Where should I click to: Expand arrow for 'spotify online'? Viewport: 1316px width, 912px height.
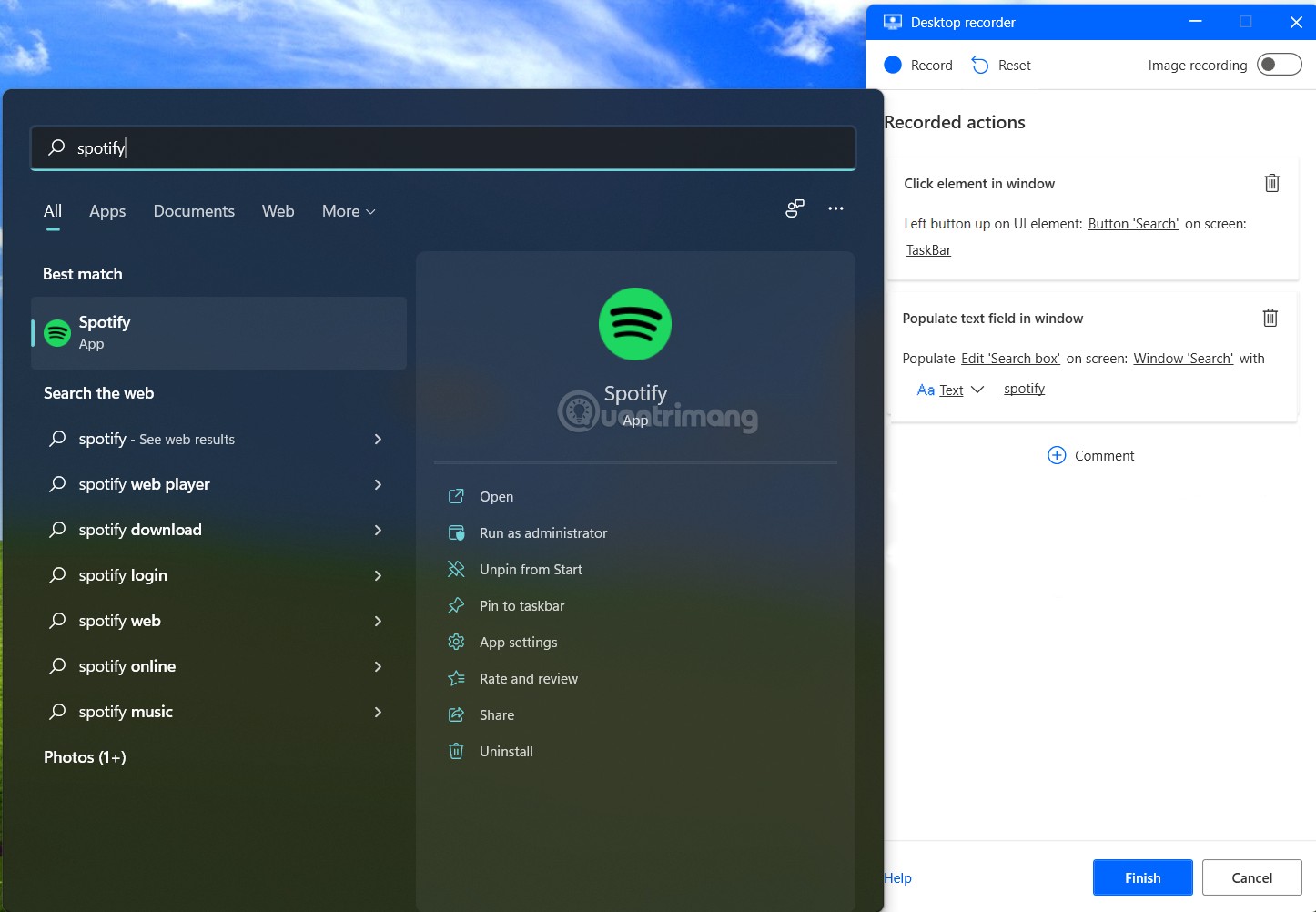[x=378, y=666]
